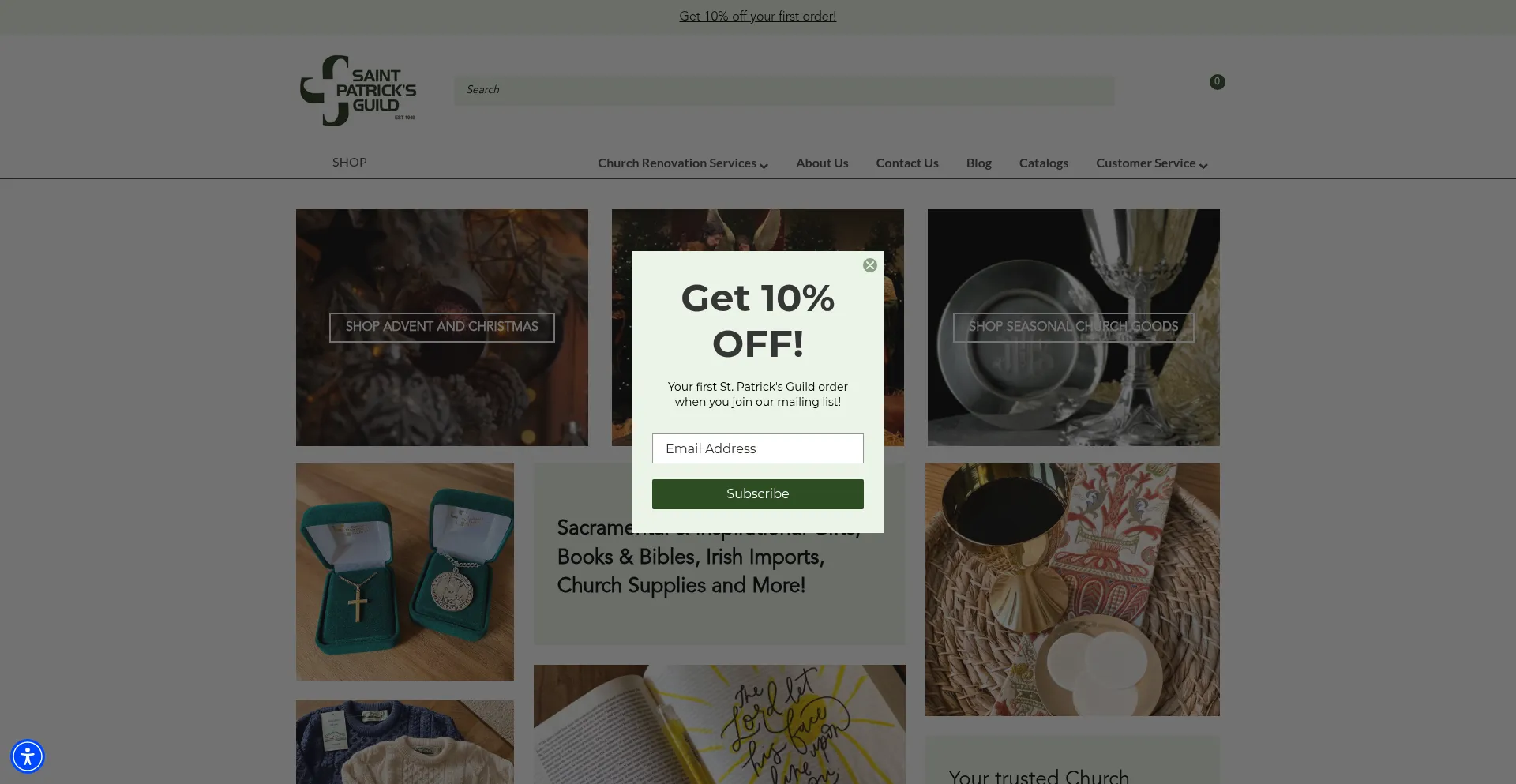
Task: Open the Catalogs page
Action: pos(1043,163)
